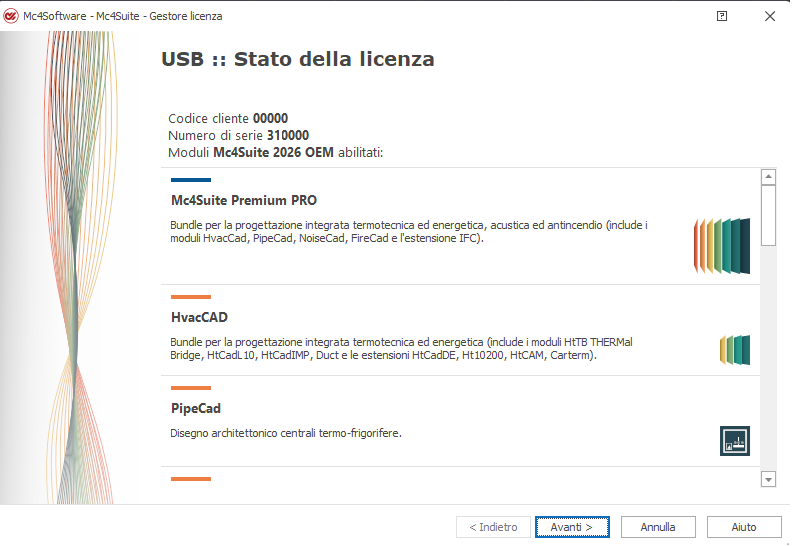Screen dimensions: 792x546
Task: Click the empty scrollbar track below the thumb
Action: click(x=768, y=359)
